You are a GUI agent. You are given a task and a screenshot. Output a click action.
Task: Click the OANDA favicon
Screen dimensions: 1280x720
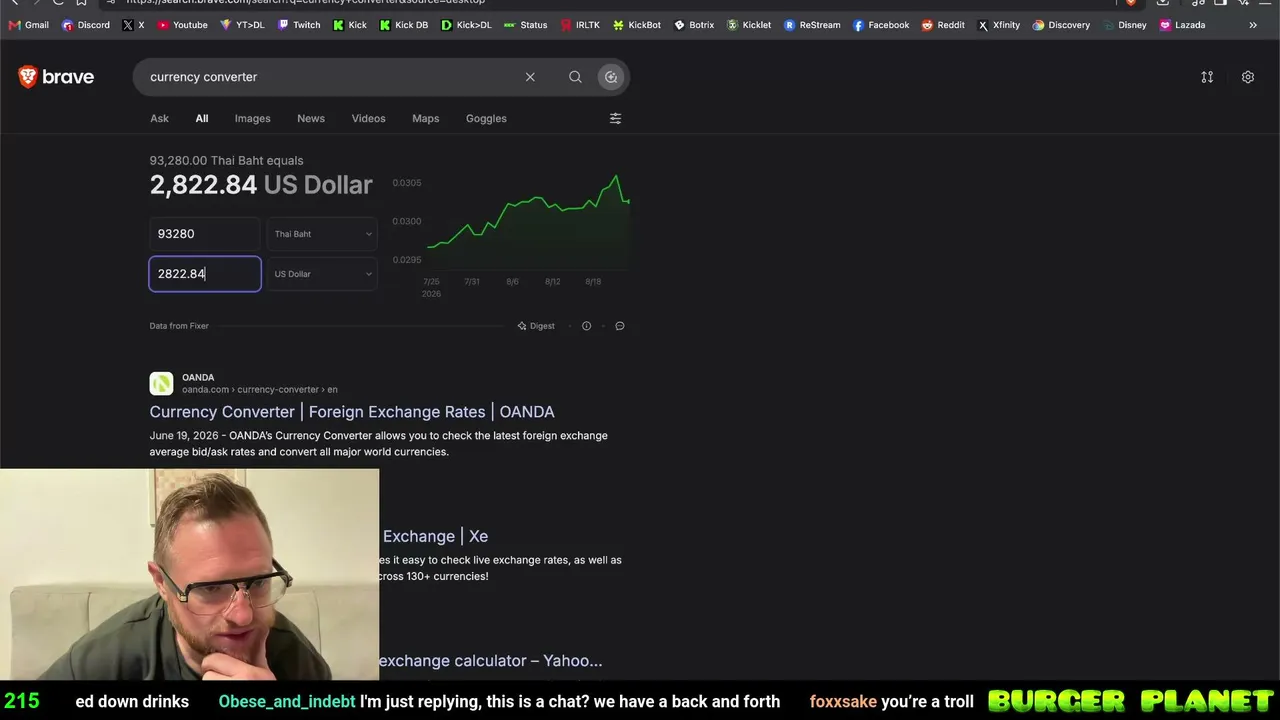coord(161,383)
